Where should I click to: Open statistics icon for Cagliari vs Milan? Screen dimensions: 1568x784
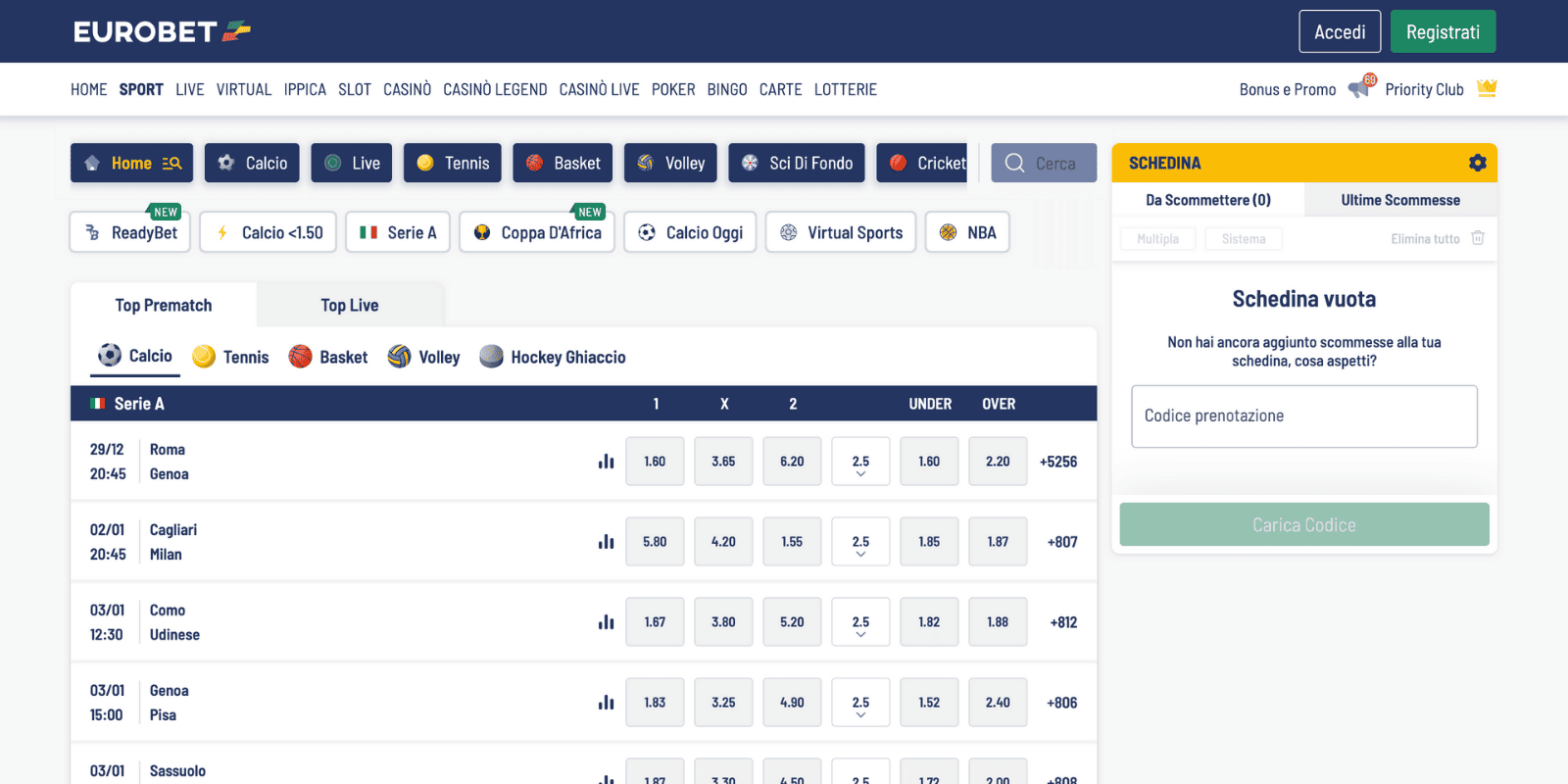[x=607, y=541]
